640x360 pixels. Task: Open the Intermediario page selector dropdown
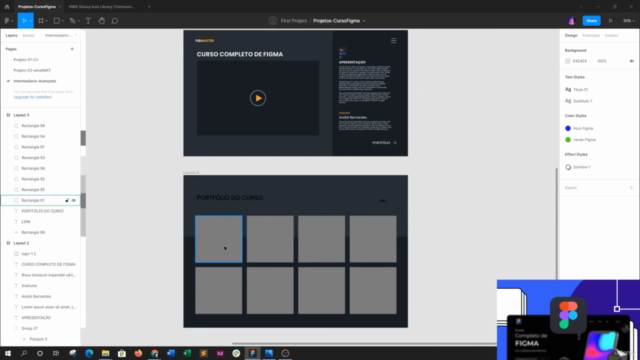(x=61, y=36)
